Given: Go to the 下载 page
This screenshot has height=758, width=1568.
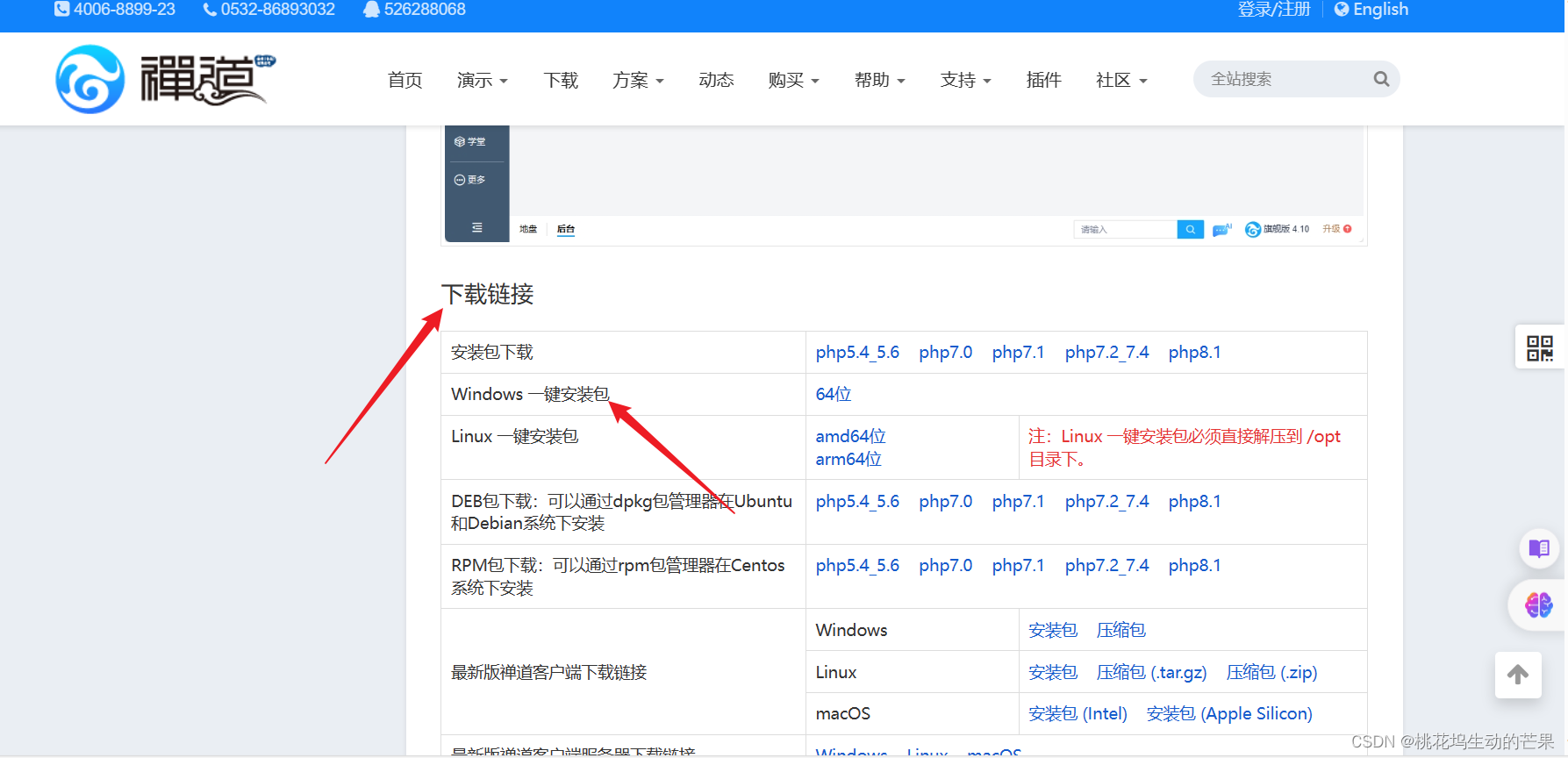Looking at the screenshot, I should tap(561, 80).
